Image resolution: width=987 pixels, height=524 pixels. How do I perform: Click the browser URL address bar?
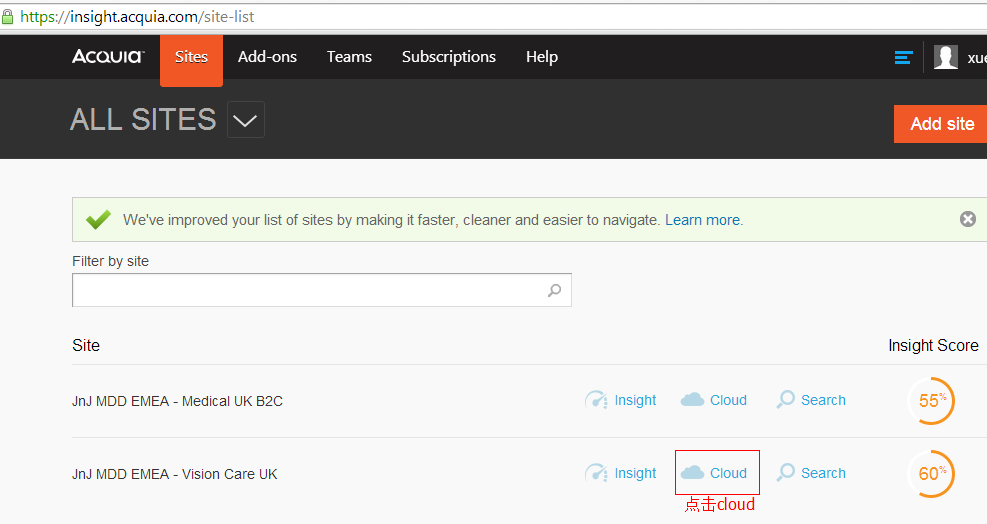[x=494, y=17]
